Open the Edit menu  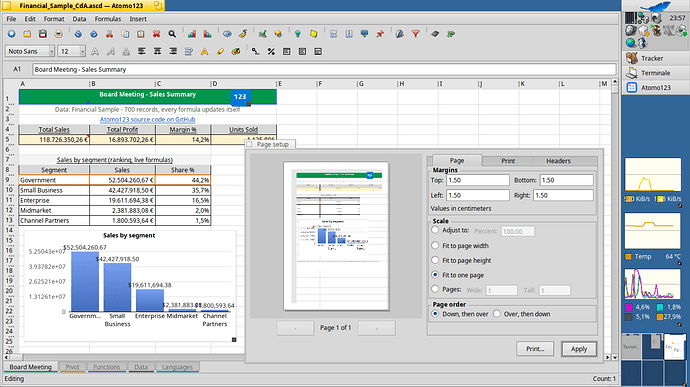coord(30,19)
